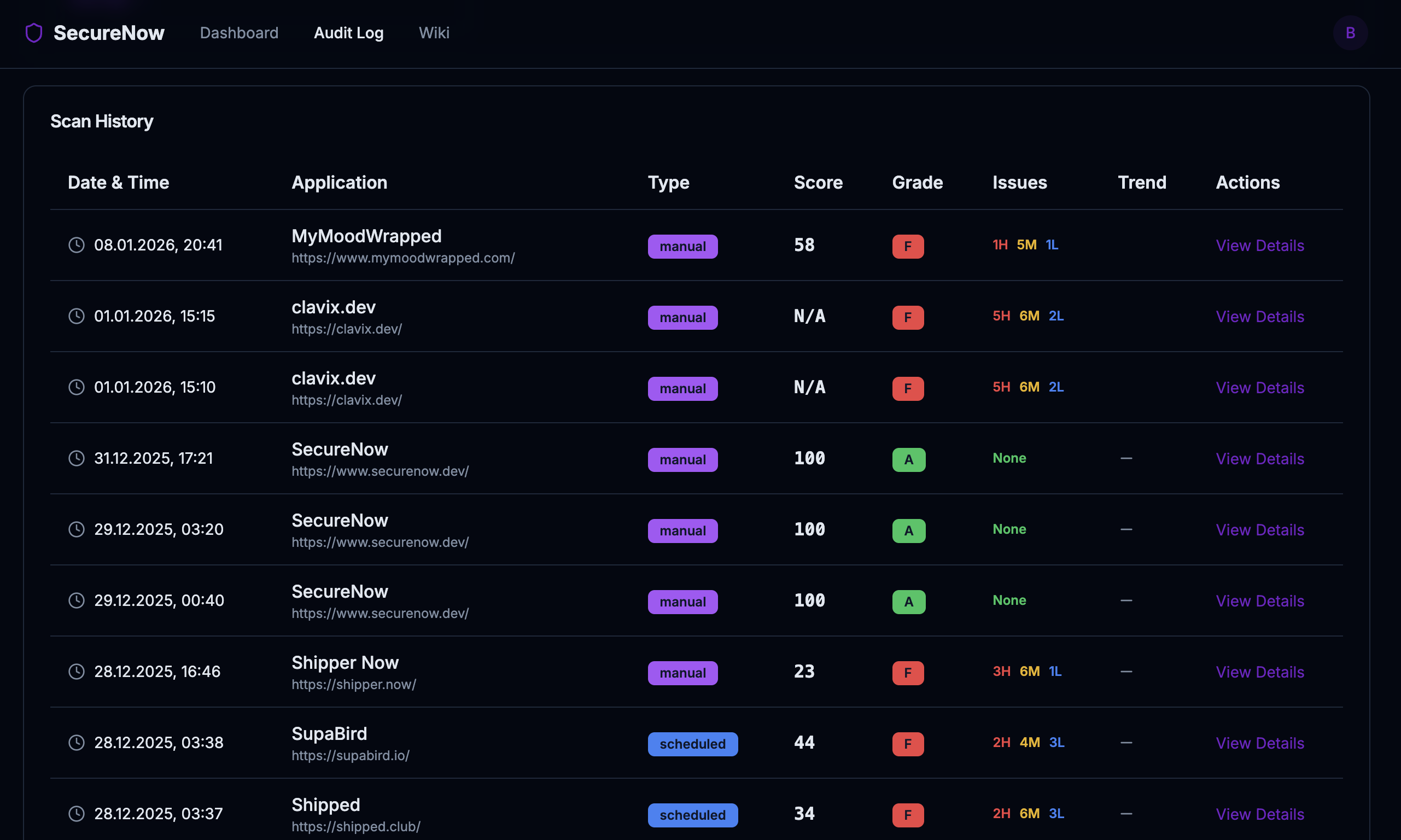
Task: Click clock icon beside 28.12.2025, 03:37
Action: (x=77, y=813)
